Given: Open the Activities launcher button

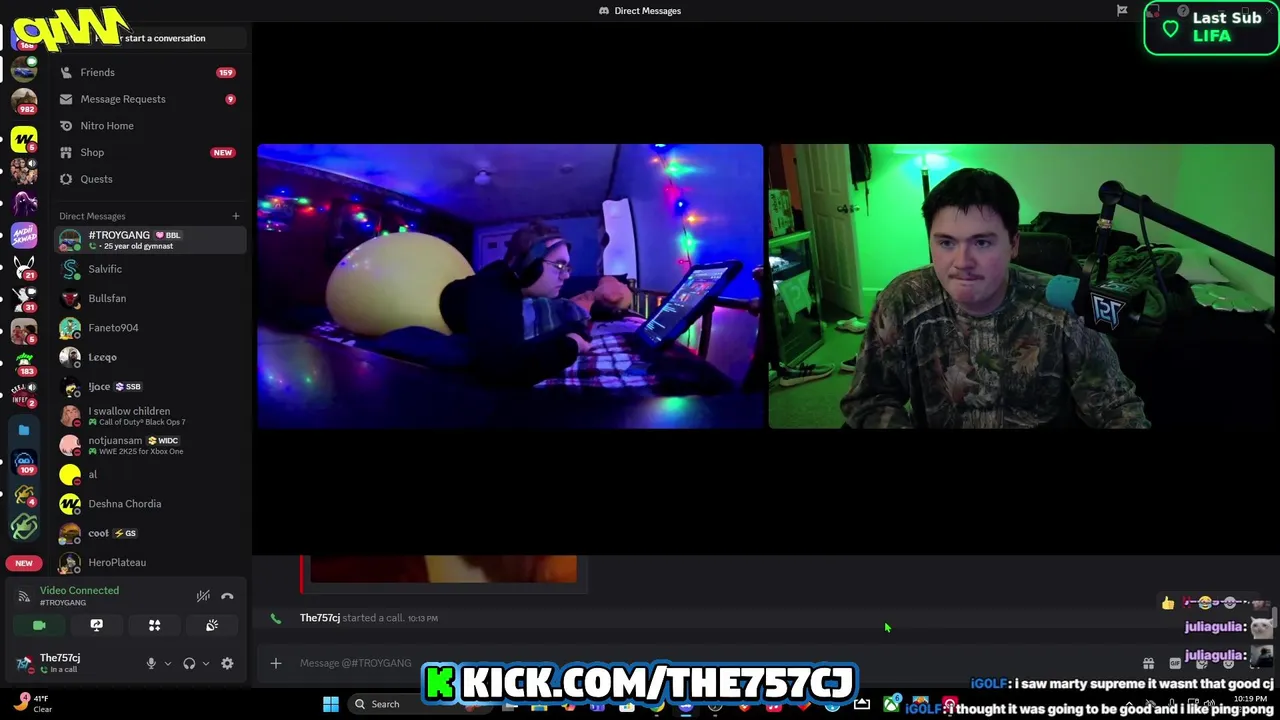Looking at the screenshot, I should pos(154,625).
